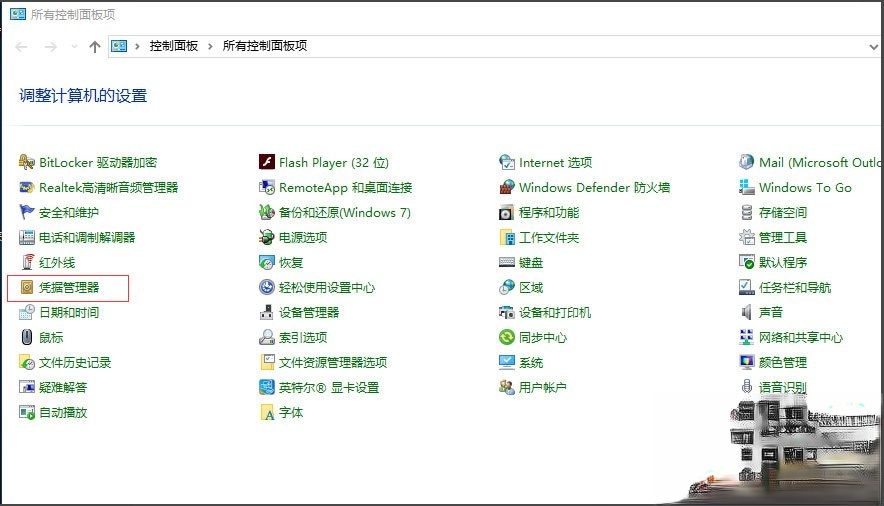The width and height of the screenshot is (884, 506).
Task: Click the 用户帐户 icon
Action: [x=507, y=387]
